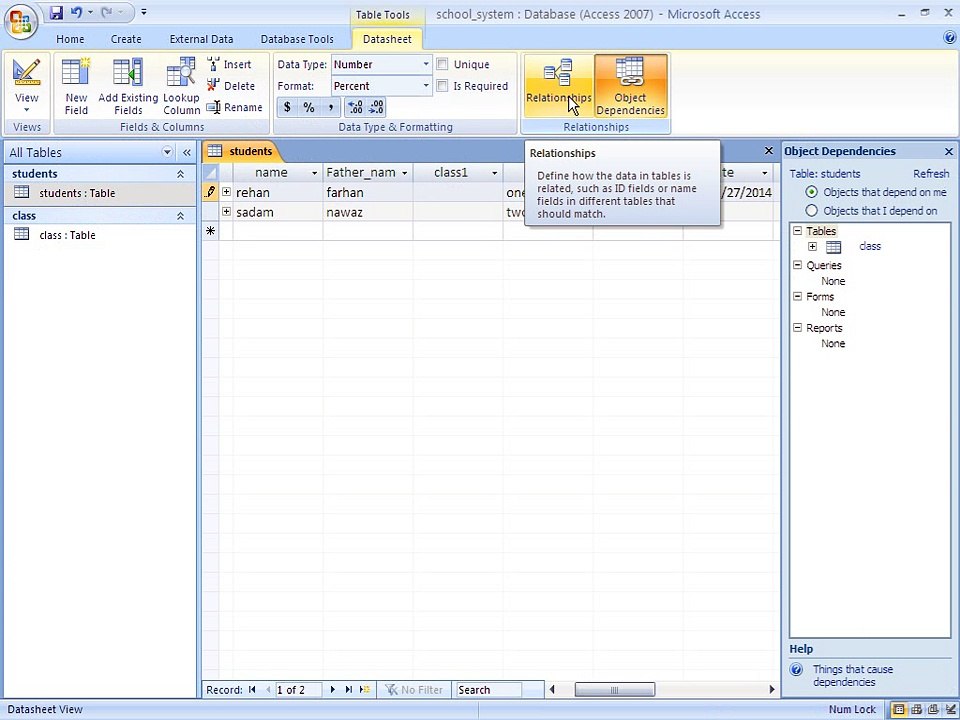Click the No Filter button
Screen dimensions: 960x720
pyautogui.click(x=414, y=689)
